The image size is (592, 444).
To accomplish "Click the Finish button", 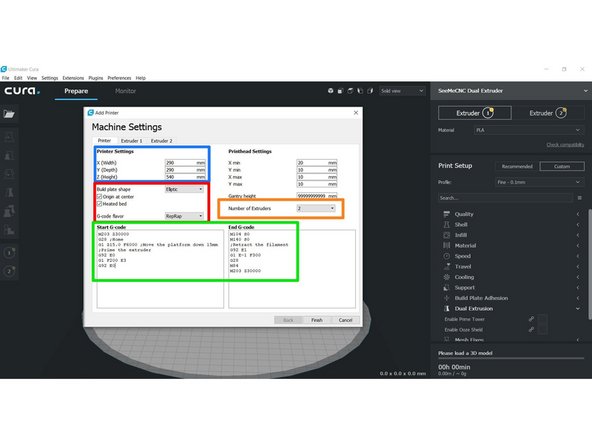I will 317,320.
